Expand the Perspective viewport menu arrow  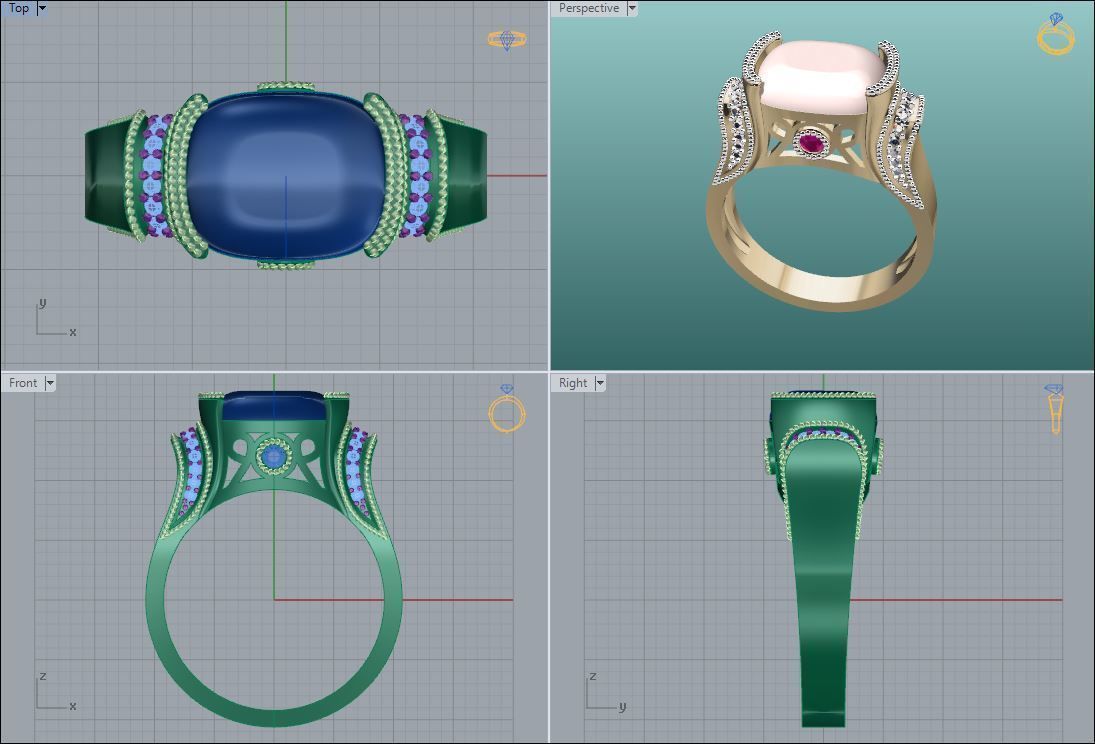point(632,8)
